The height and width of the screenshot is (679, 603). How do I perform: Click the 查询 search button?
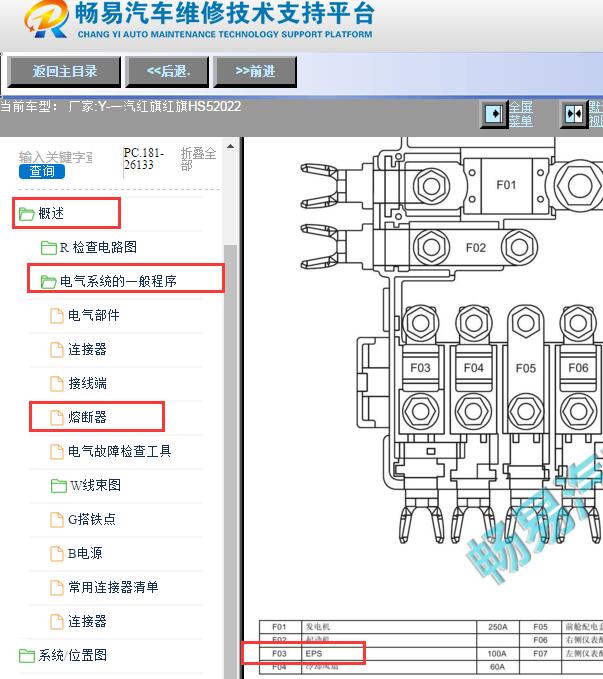pyautogui.click(x=42, y=171)
